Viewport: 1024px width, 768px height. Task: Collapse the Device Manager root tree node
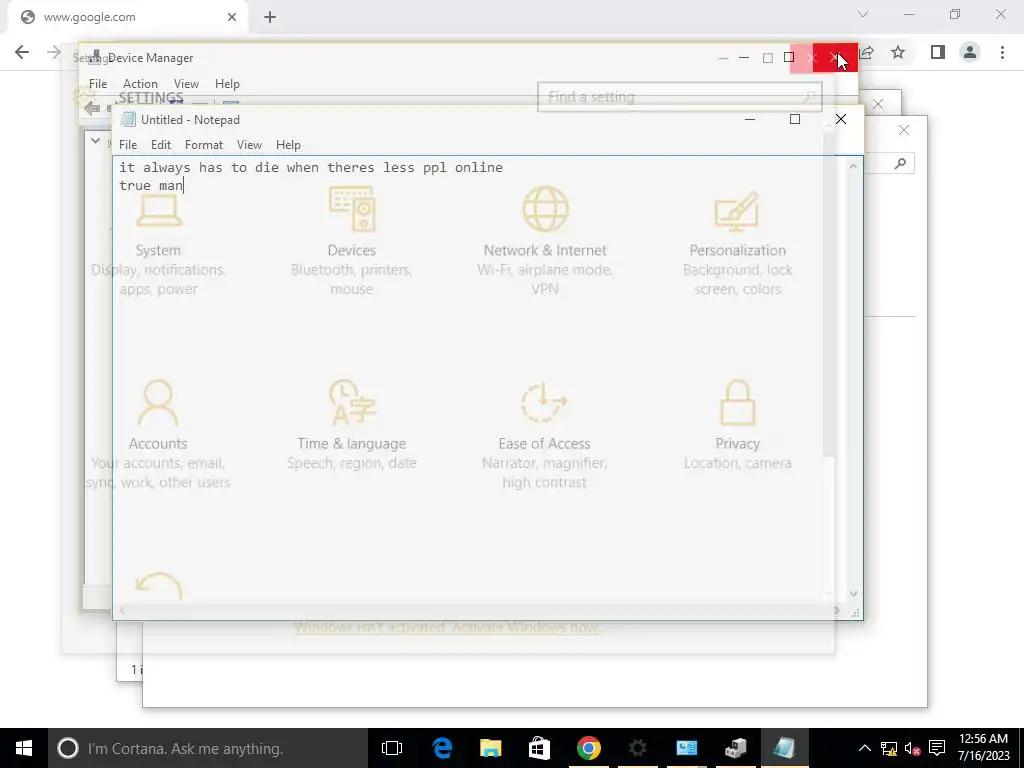click(95, 140)
